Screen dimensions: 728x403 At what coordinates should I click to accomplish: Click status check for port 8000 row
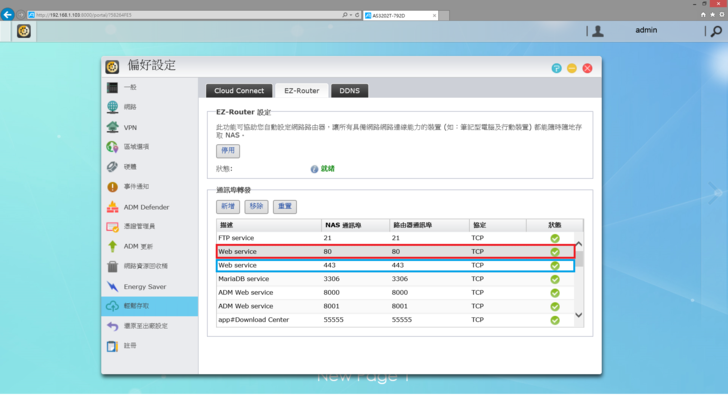pos(555,292)
